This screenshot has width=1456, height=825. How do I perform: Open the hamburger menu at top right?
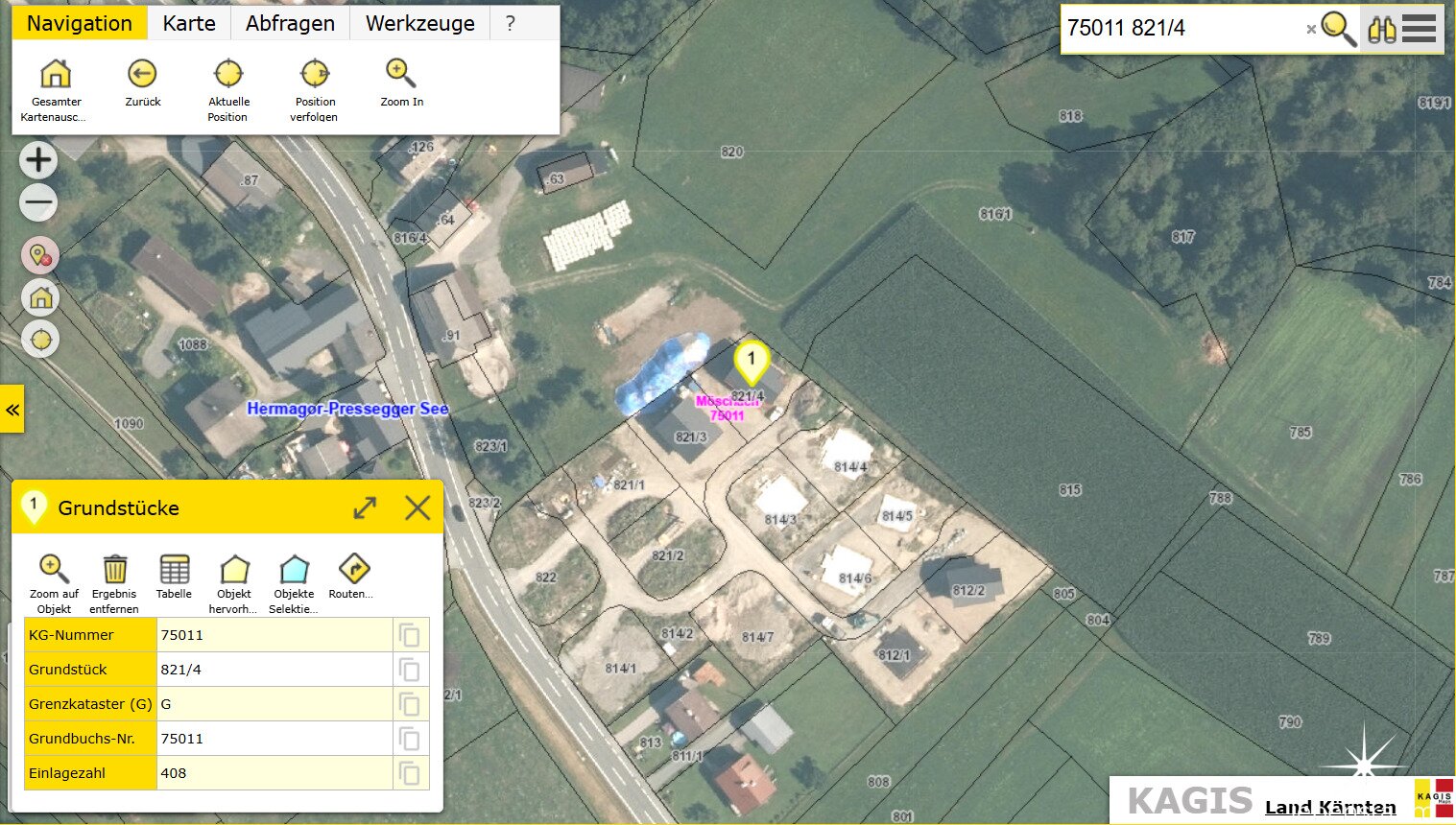pos(1419,29)
